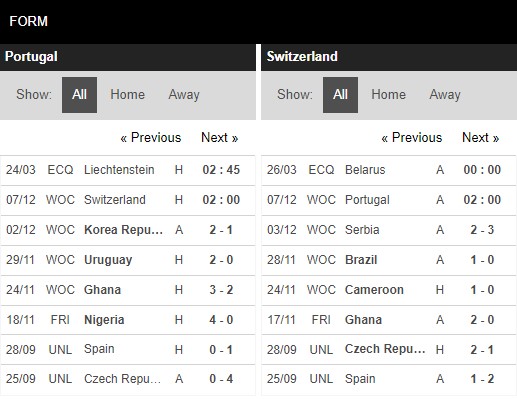Image resolution: width=517 pixels, height=399 pixels.
Task: Show Portugal's Home matches only
Action: 127,95
